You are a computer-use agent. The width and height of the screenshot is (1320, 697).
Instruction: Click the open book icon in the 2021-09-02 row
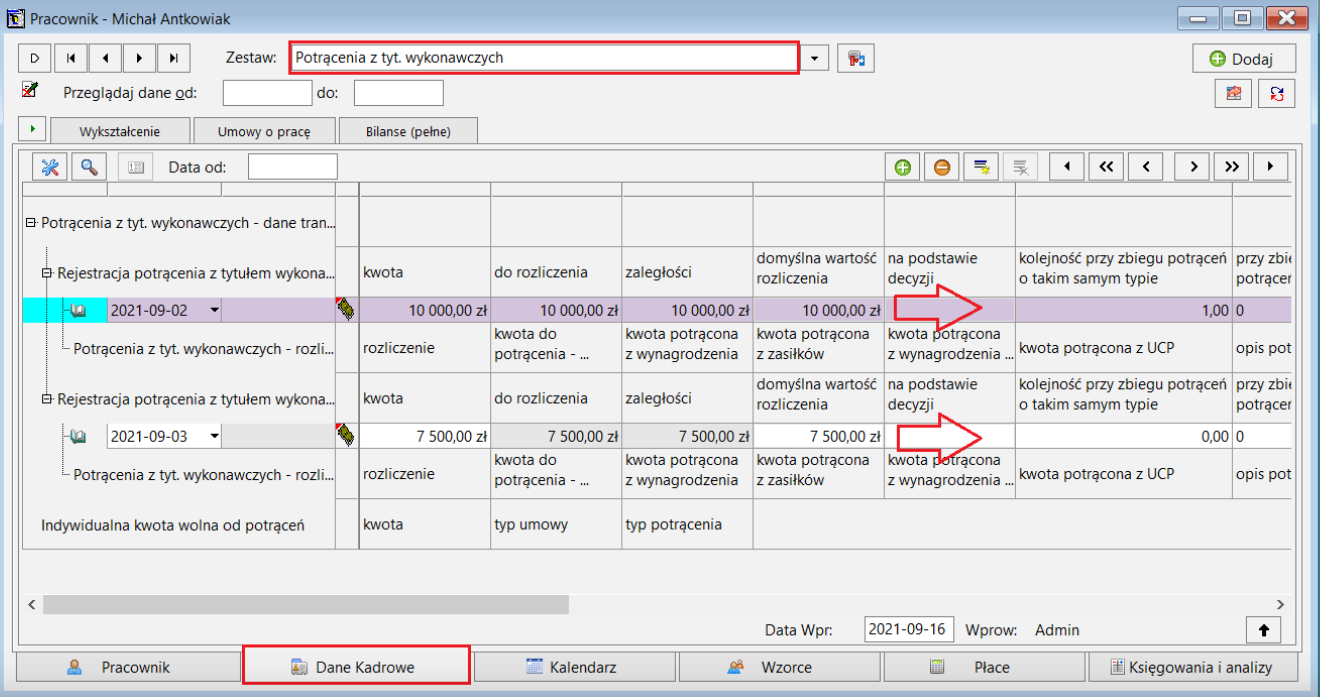[x=78, y=310]
